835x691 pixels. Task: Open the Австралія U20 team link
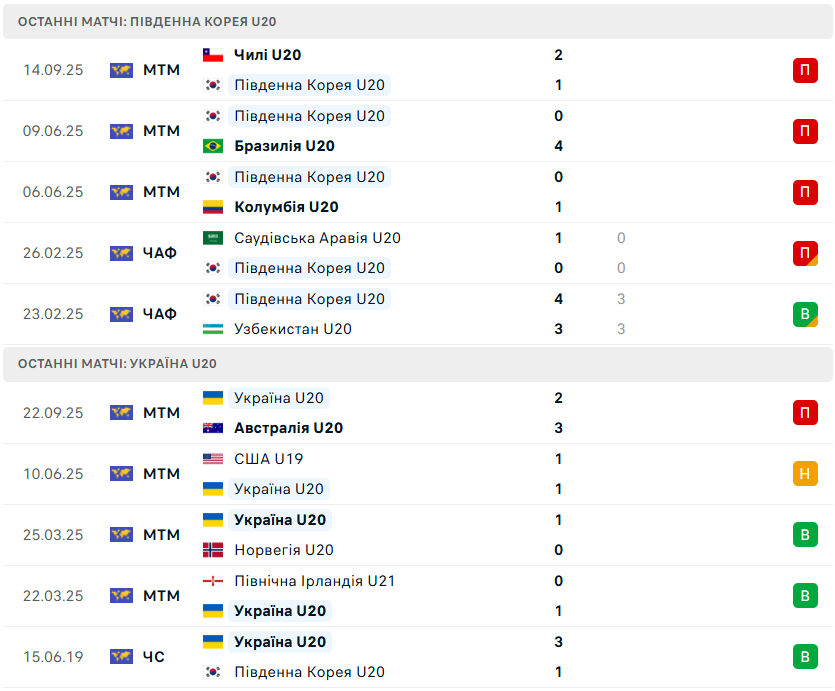pyautogui.click(x=288, y=428)
